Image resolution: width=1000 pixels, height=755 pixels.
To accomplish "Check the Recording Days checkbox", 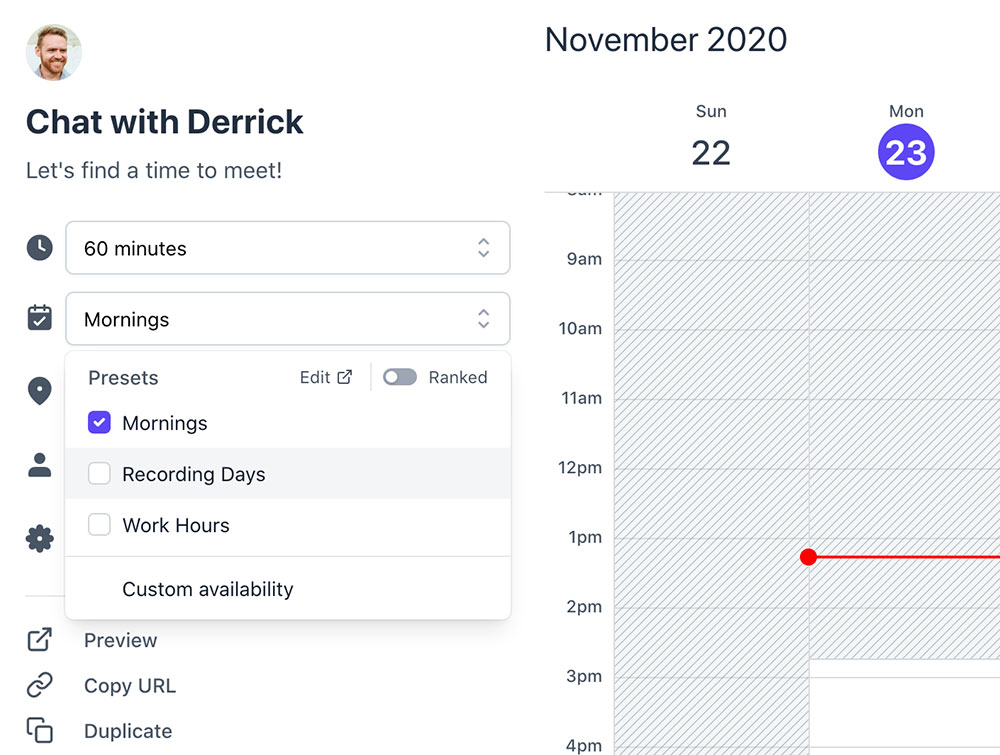I will (x=99, y=474).
